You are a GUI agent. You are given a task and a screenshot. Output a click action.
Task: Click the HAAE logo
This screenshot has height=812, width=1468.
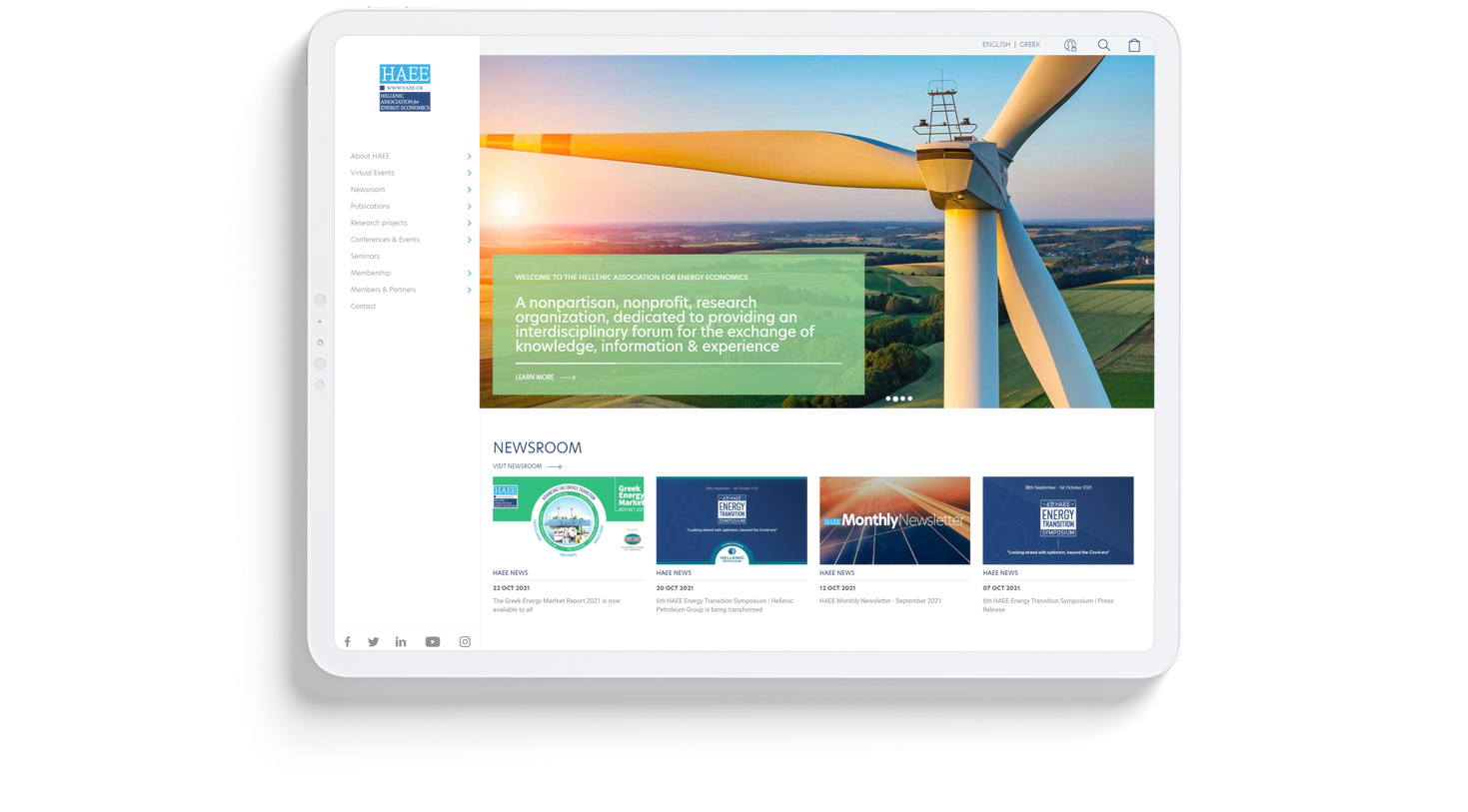(x=405, y=88)
